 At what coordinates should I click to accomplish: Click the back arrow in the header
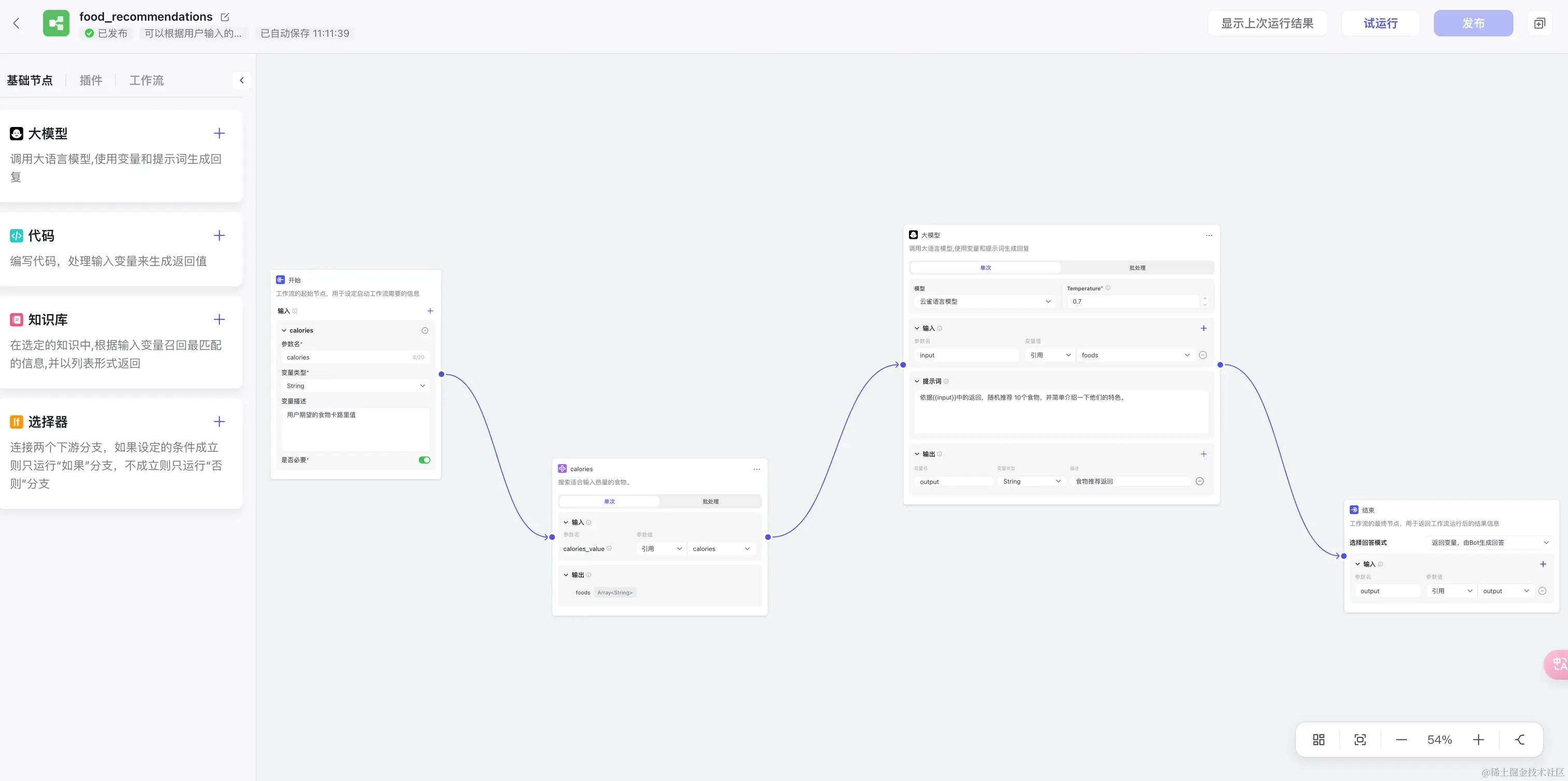17,23
